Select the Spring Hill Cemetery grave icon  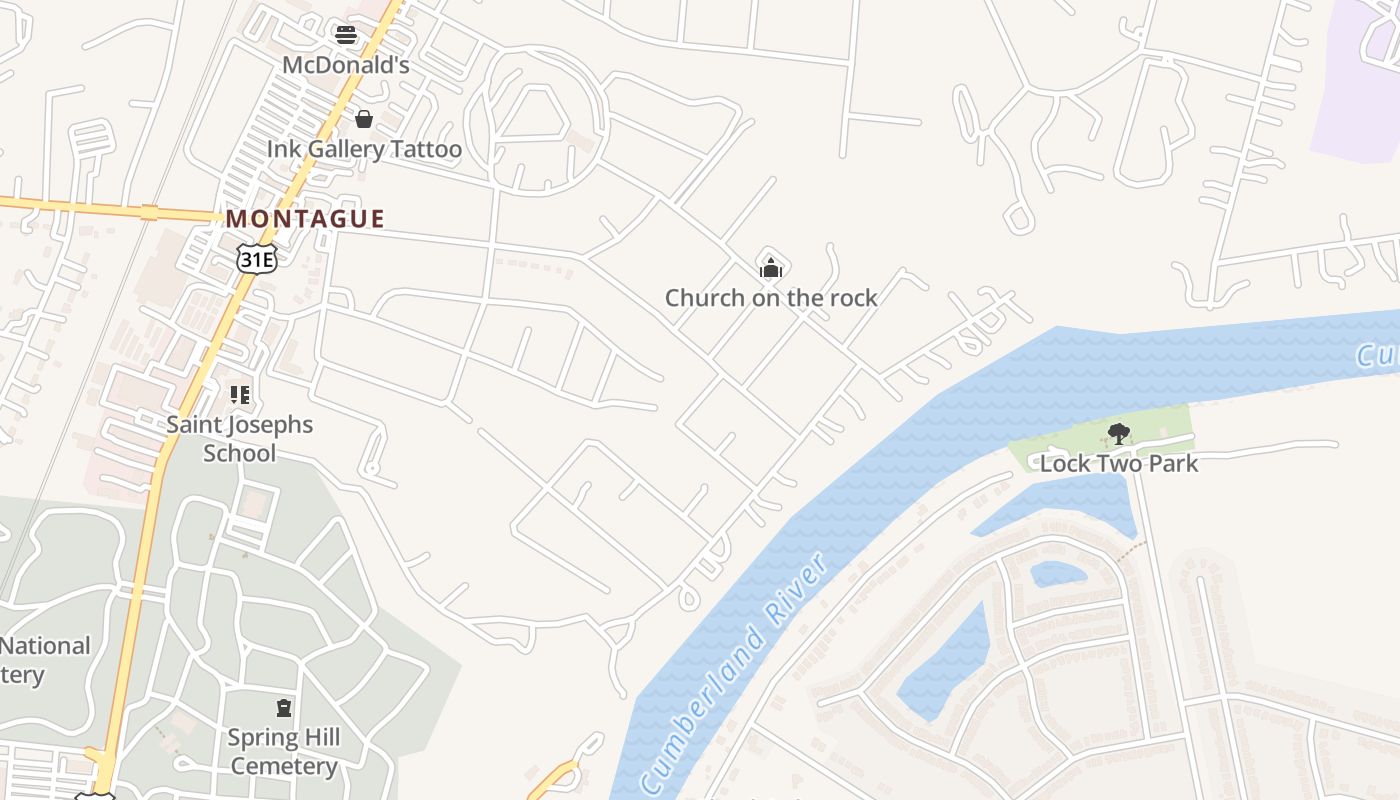click(x=284, y=708)
